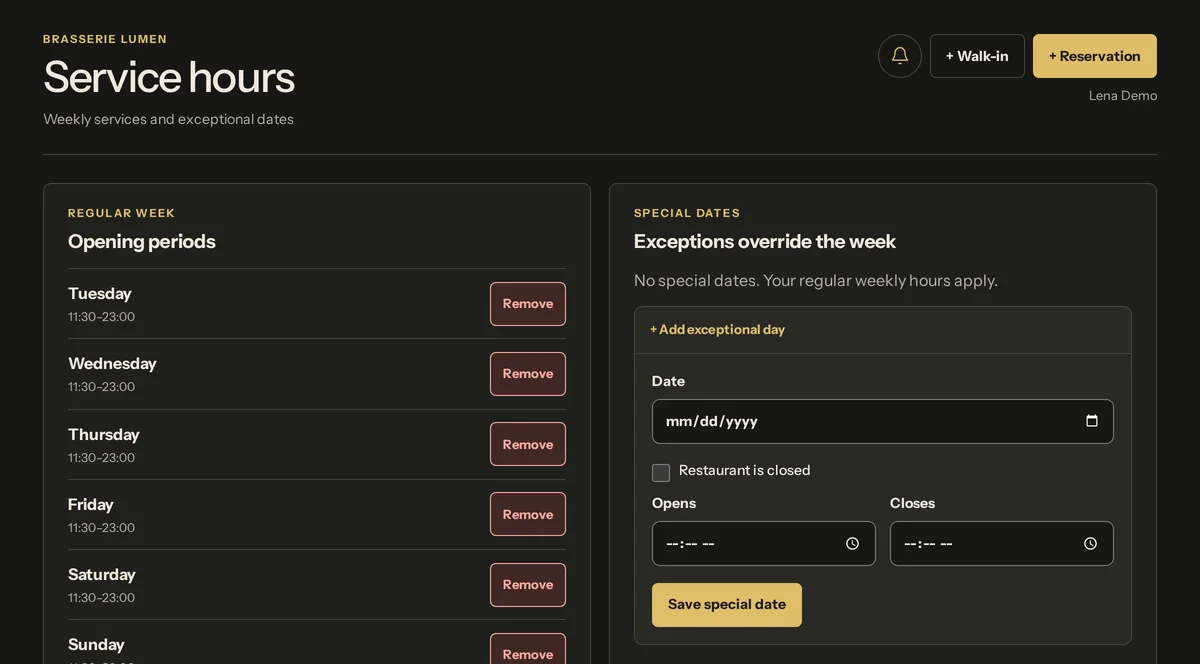Remove the Wednesday opening period

pos(528,374)
